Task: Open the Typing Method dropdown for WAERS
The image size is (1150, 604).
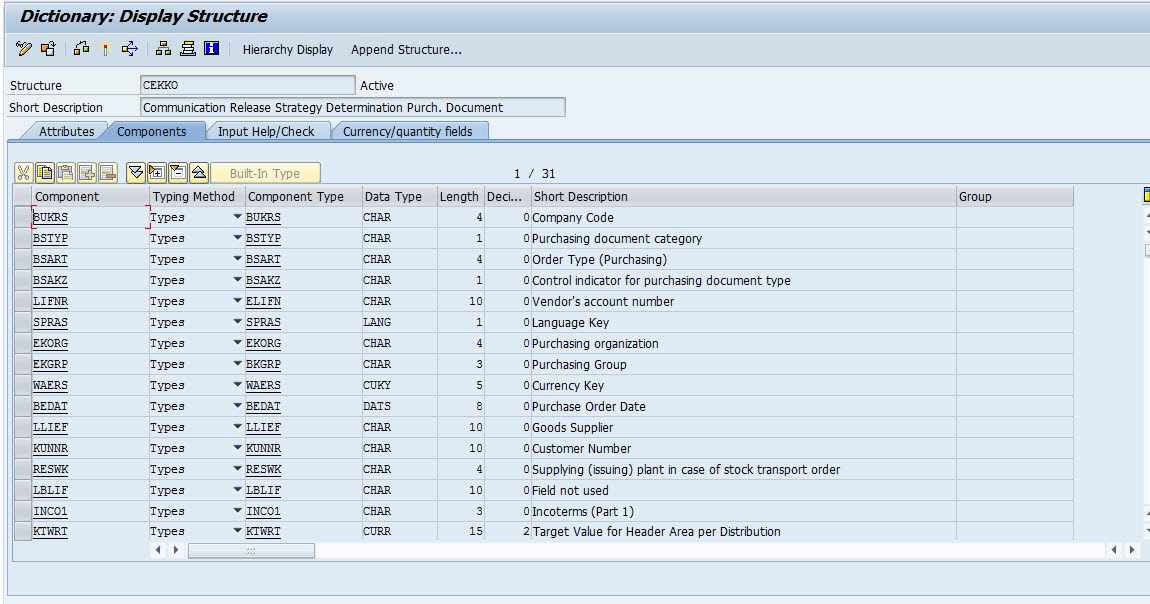Action: pos(237,385)
